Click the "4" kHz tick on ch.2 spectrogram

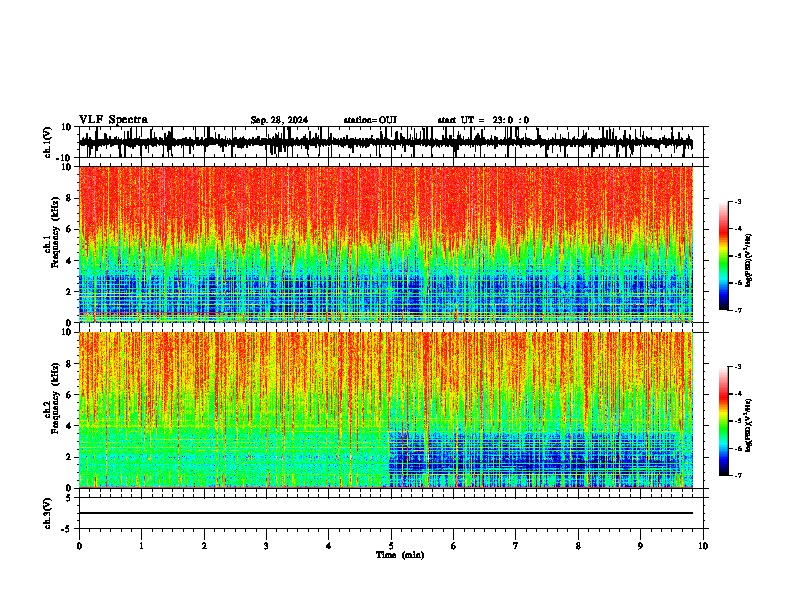pos(70,426)
